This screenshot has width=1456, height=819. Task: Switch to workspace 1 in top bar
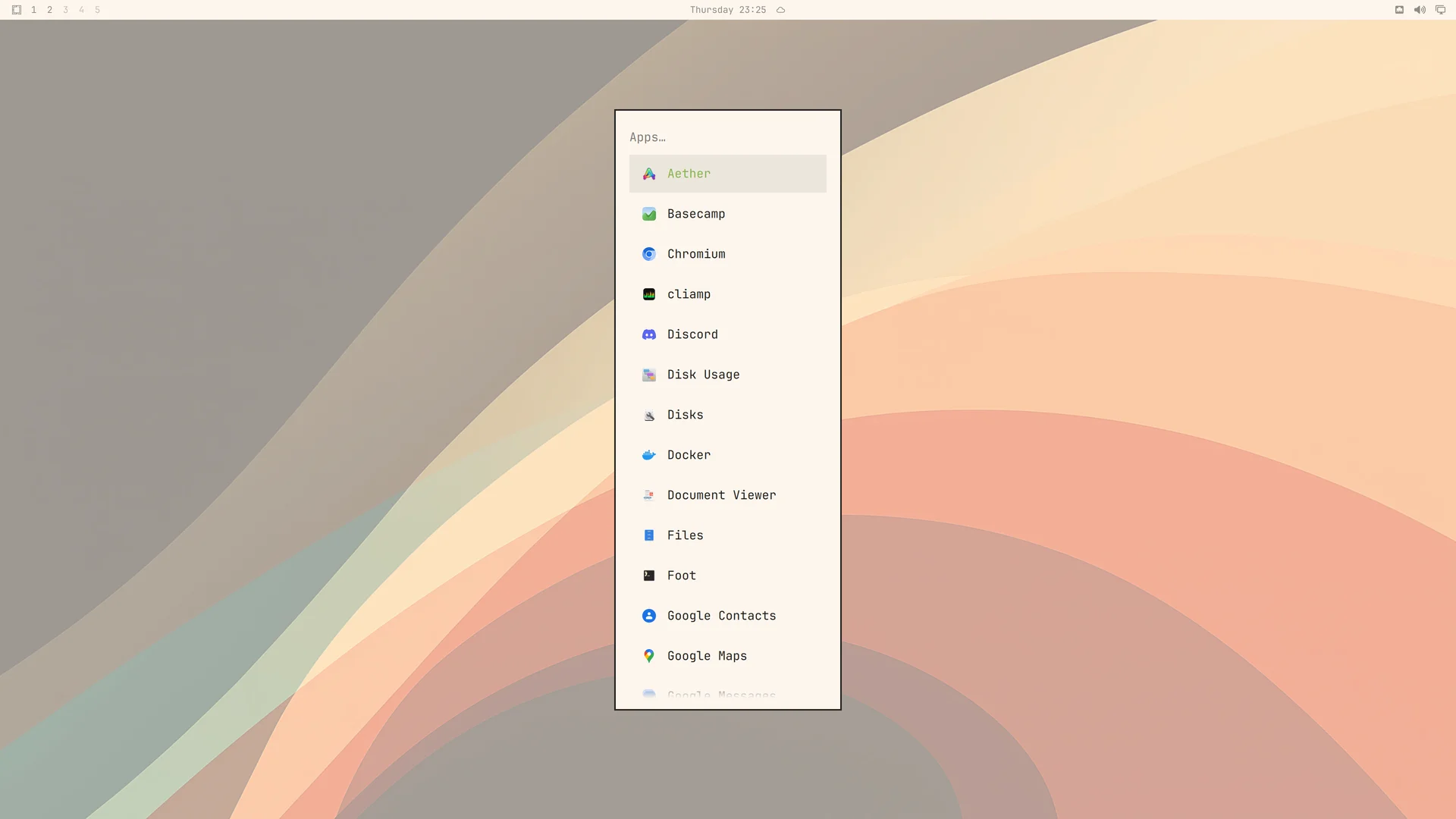[x=33, y=10]
